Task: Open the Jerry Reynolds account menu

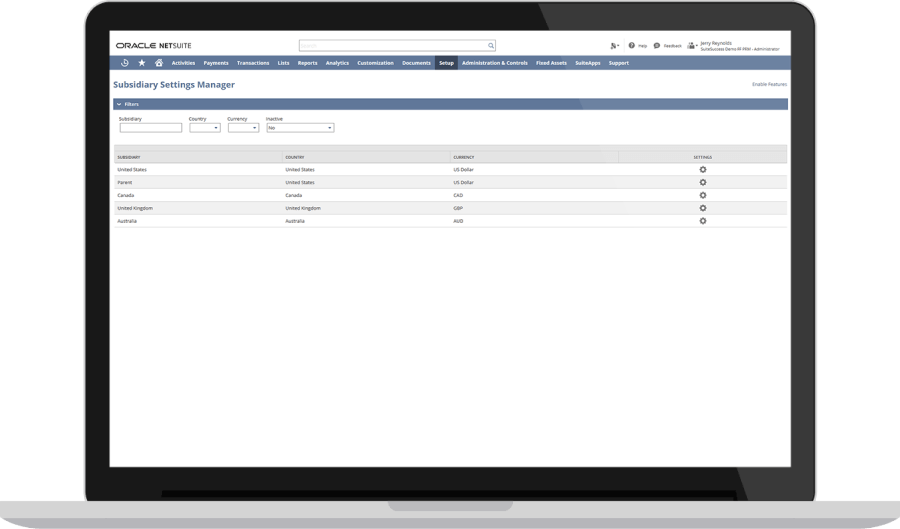Action: point(740,46)
